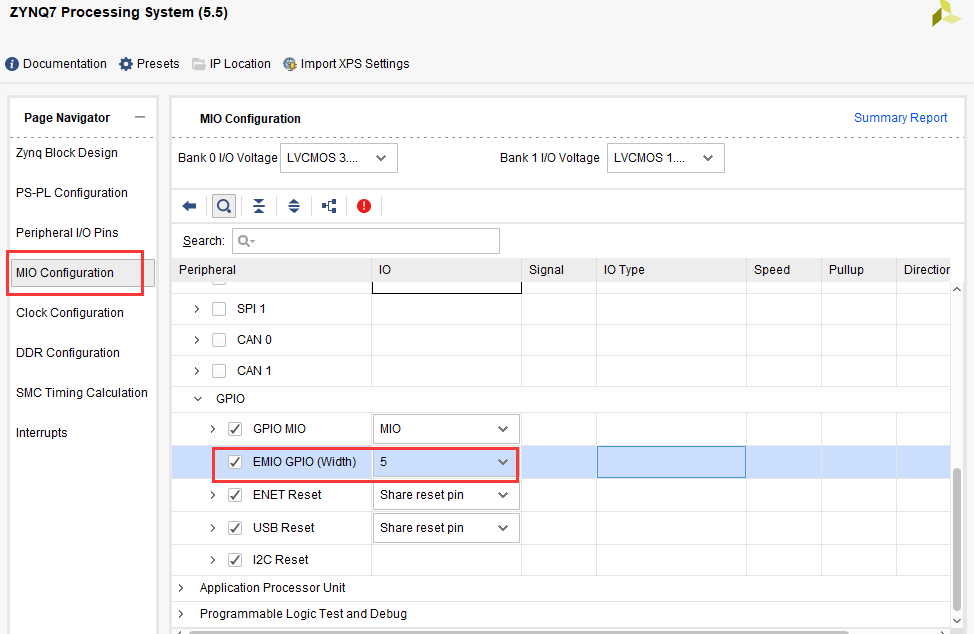This screenshot has height=634, width=974.
Task: Go to DDR Configuration page
Action: tap(68, 353)
